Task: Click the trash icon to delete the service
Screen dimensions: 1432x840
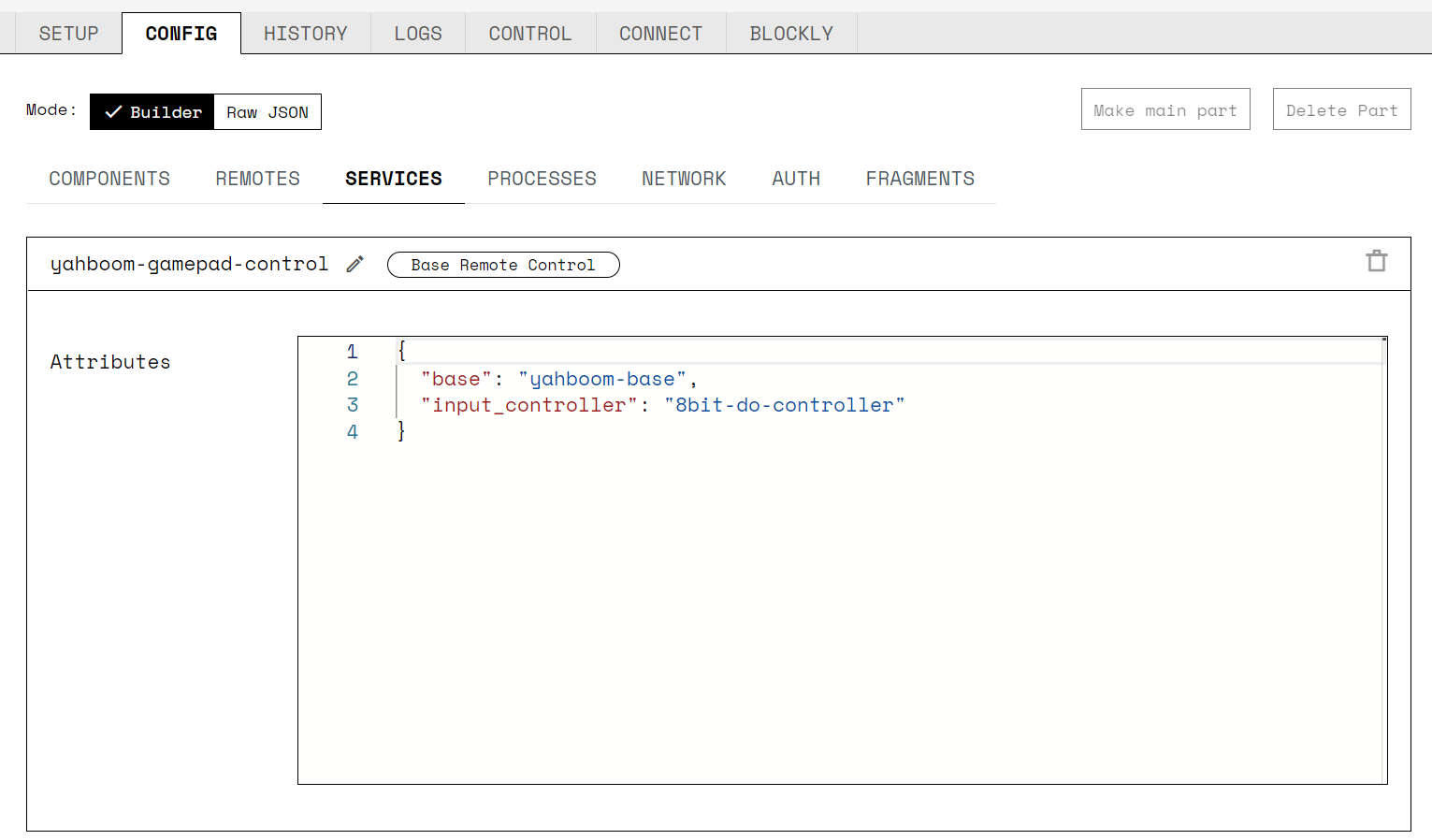Action: click(1376, 261)
